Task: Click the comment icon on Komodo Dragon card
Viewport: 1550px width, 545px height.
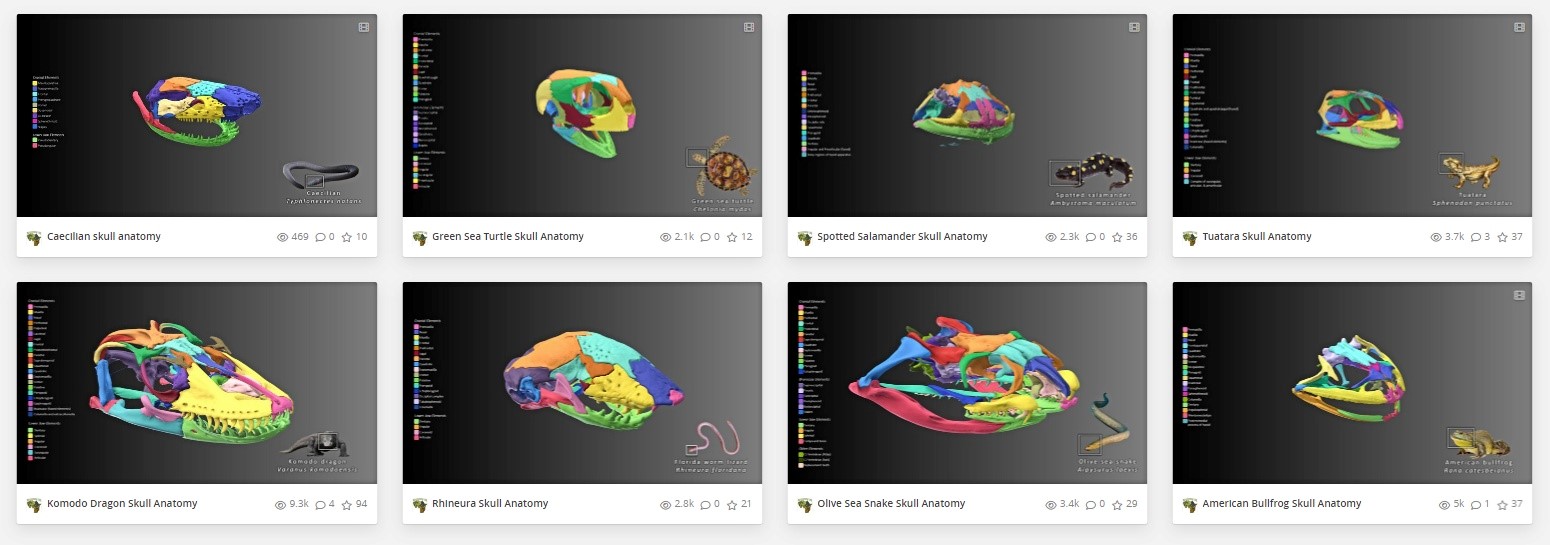Action: point(320,504)
